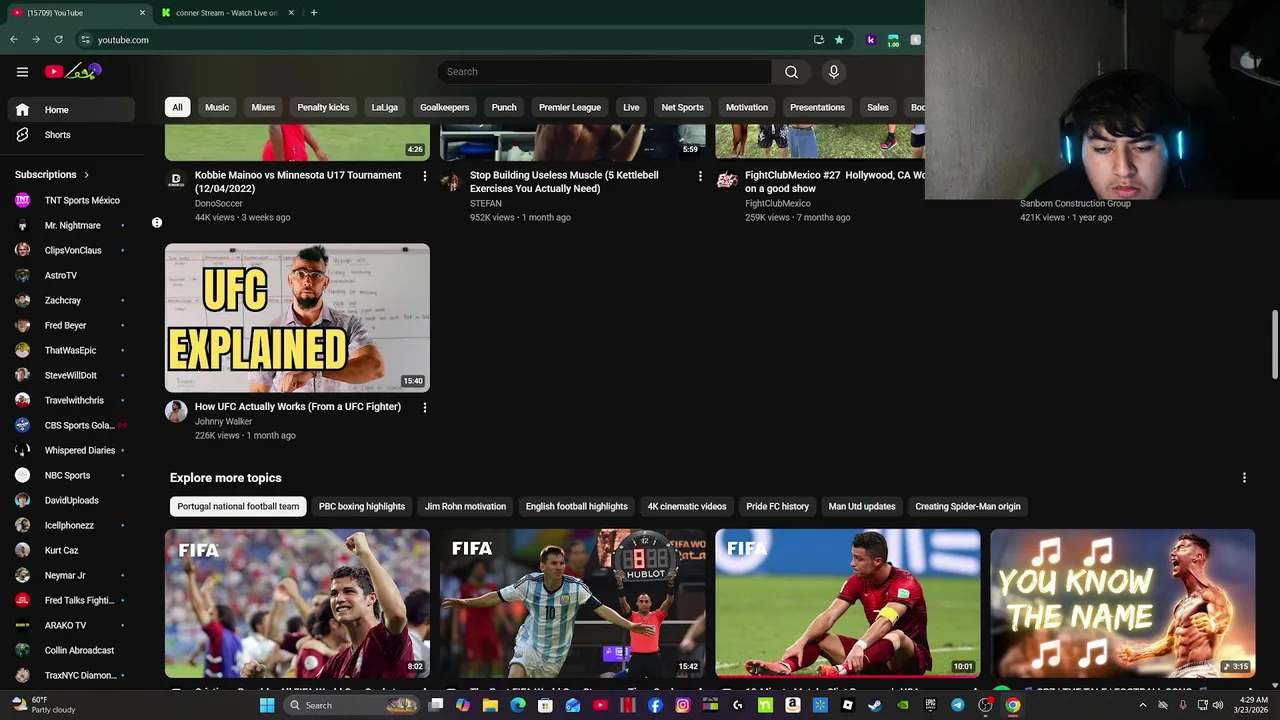Viewport: 1280px width, 720px height.
Task: Click the YouTube search input field
Action: (604, 72)
